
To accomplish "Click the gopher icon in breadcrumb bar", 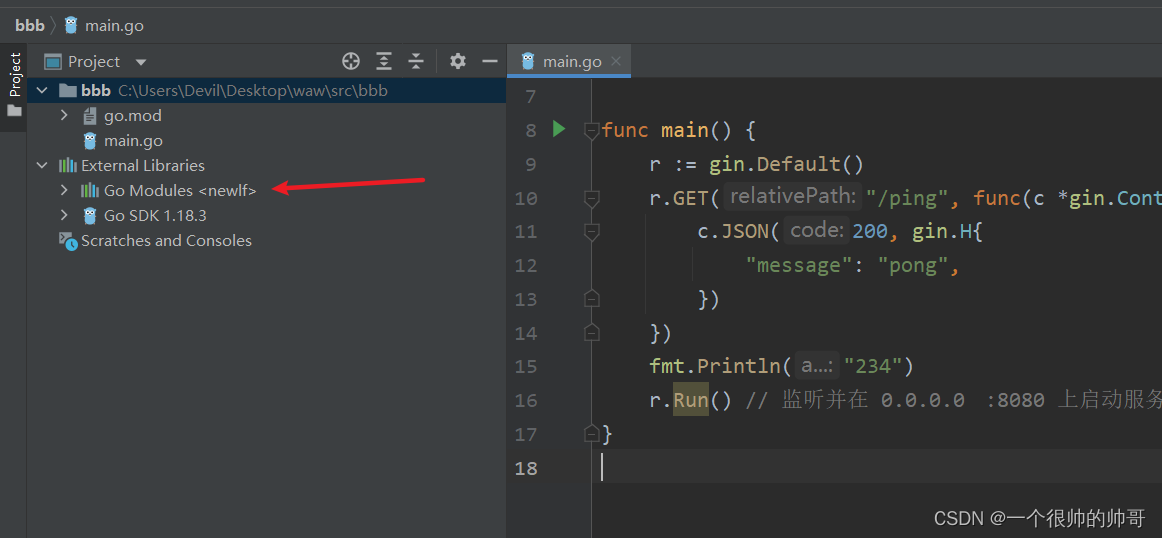I will point(71,25).
